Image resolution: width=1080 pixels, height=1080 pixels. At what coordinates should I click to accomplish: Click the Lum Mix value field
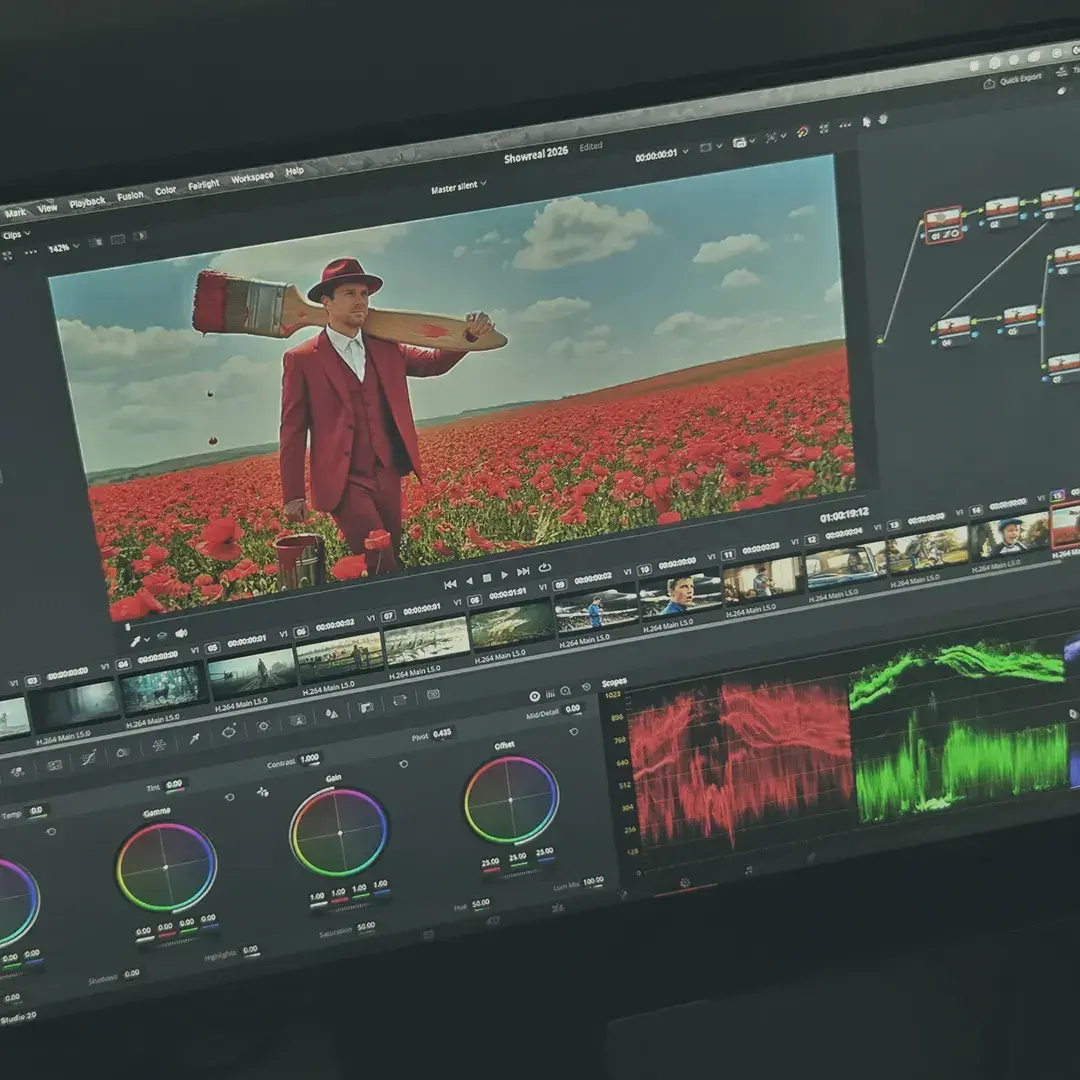[593, 881]
